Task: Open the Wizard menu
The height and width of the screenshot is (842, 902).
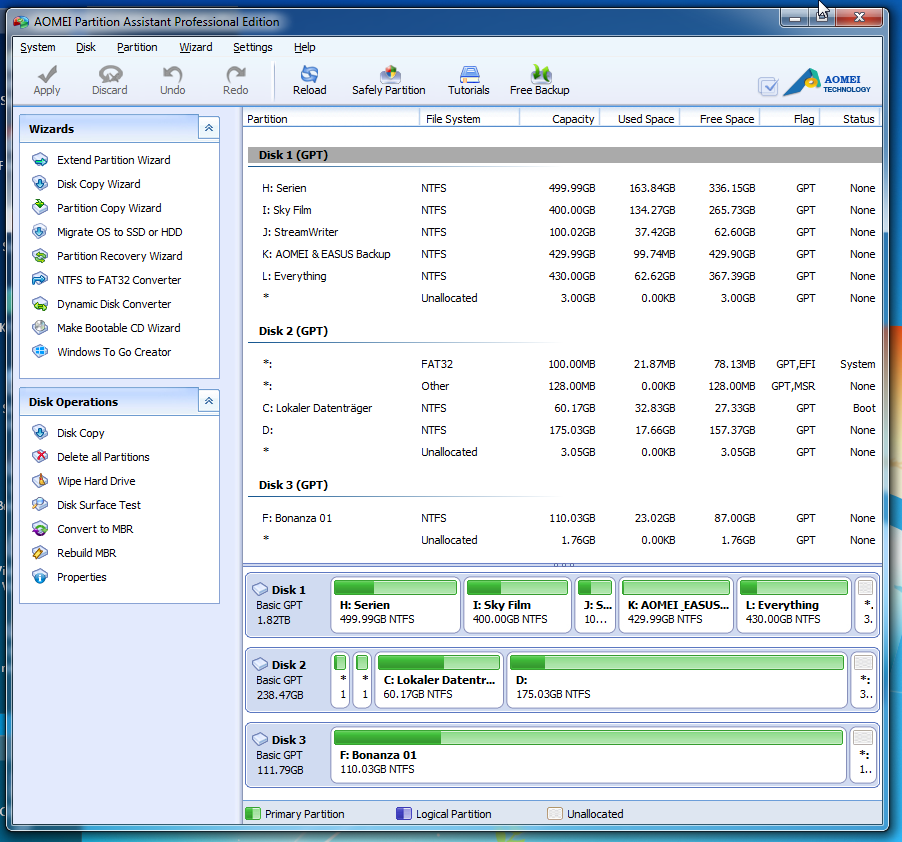Action: click(x=196, y=47)
